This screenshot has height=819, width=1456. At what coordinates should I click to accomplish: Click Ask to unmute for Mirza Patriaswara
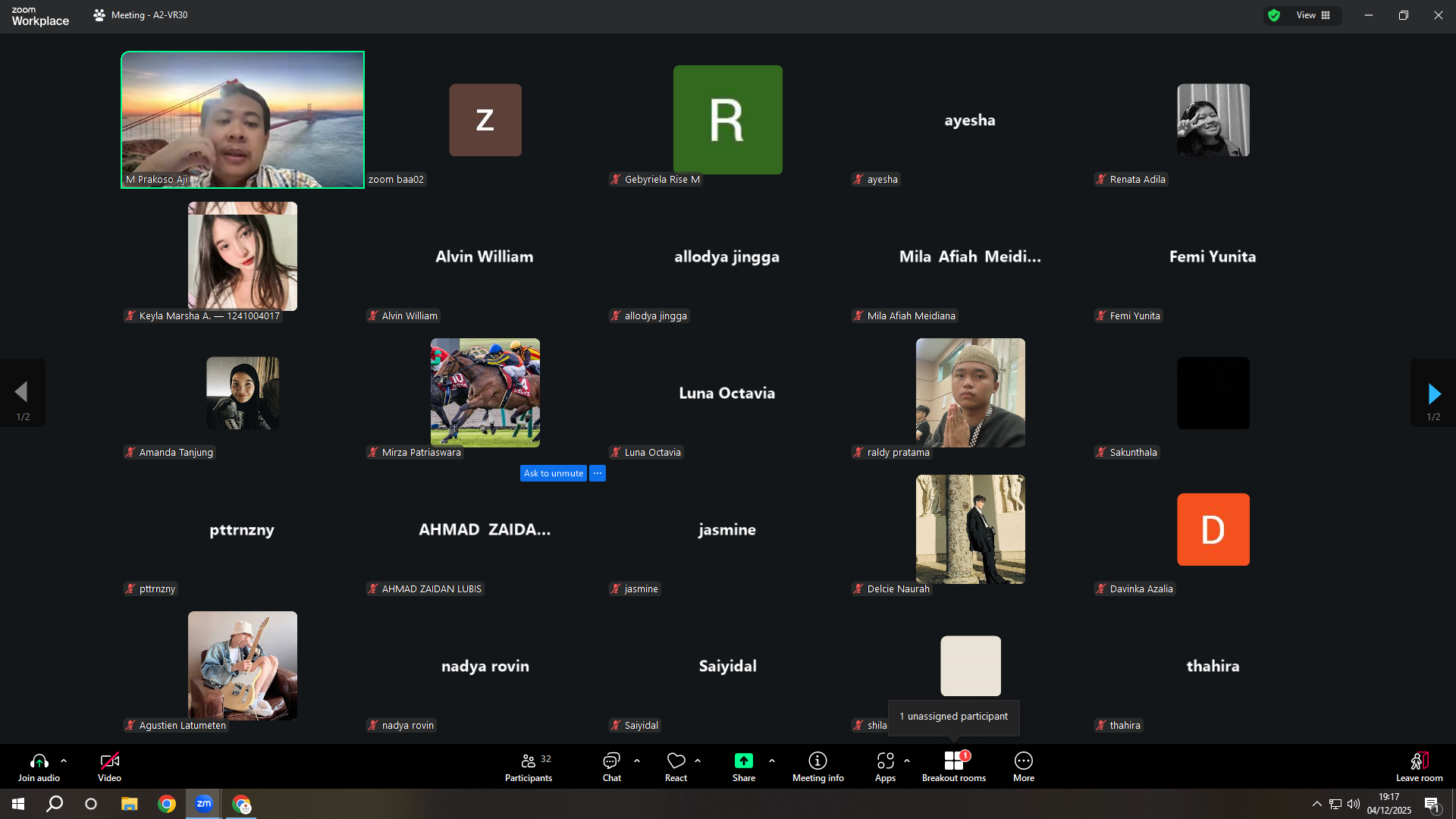[x=553, y=473]
